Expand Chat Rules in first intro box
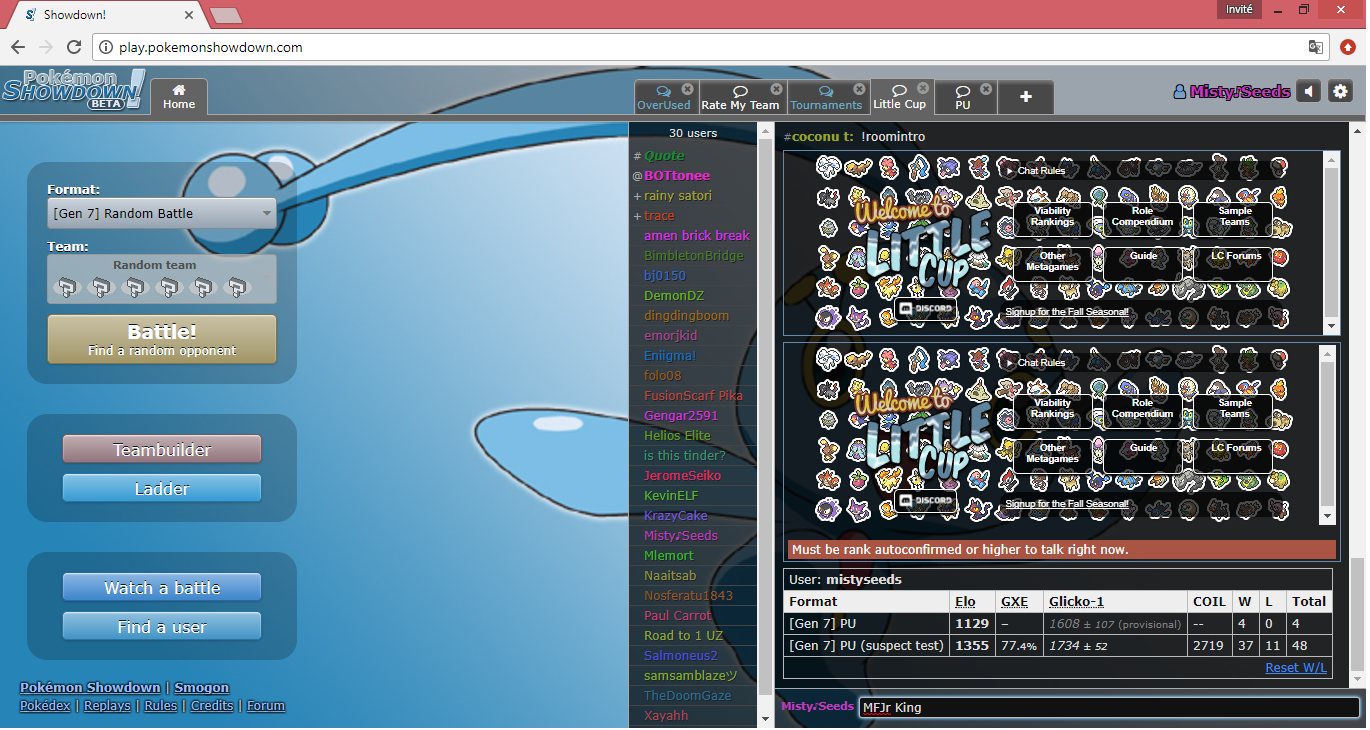The width and height of the screenshot is (1370, 730). pyautogui.click(x=1035, y=171)
